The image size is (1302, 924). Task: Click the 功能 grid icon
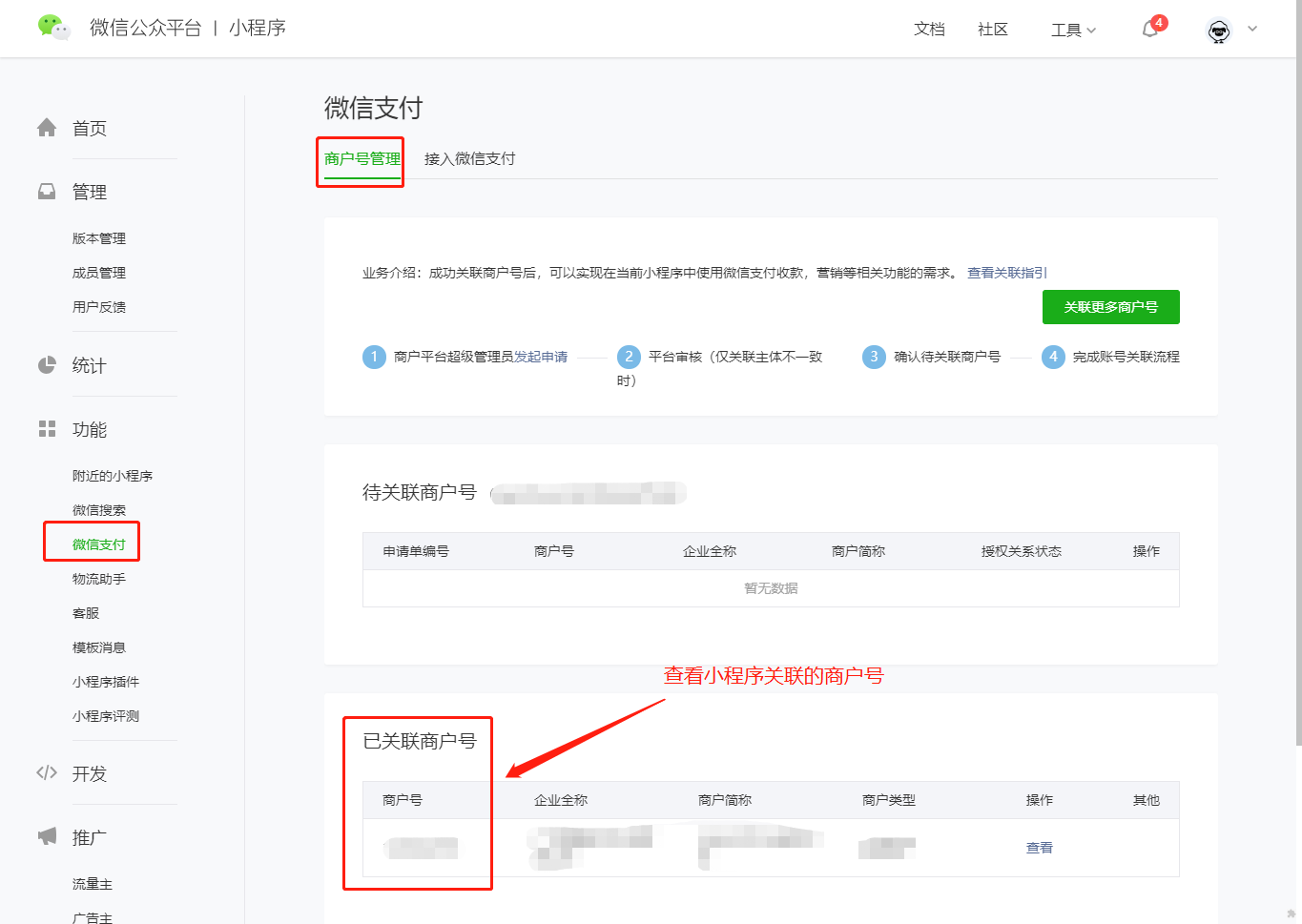(x=47, y=429)
